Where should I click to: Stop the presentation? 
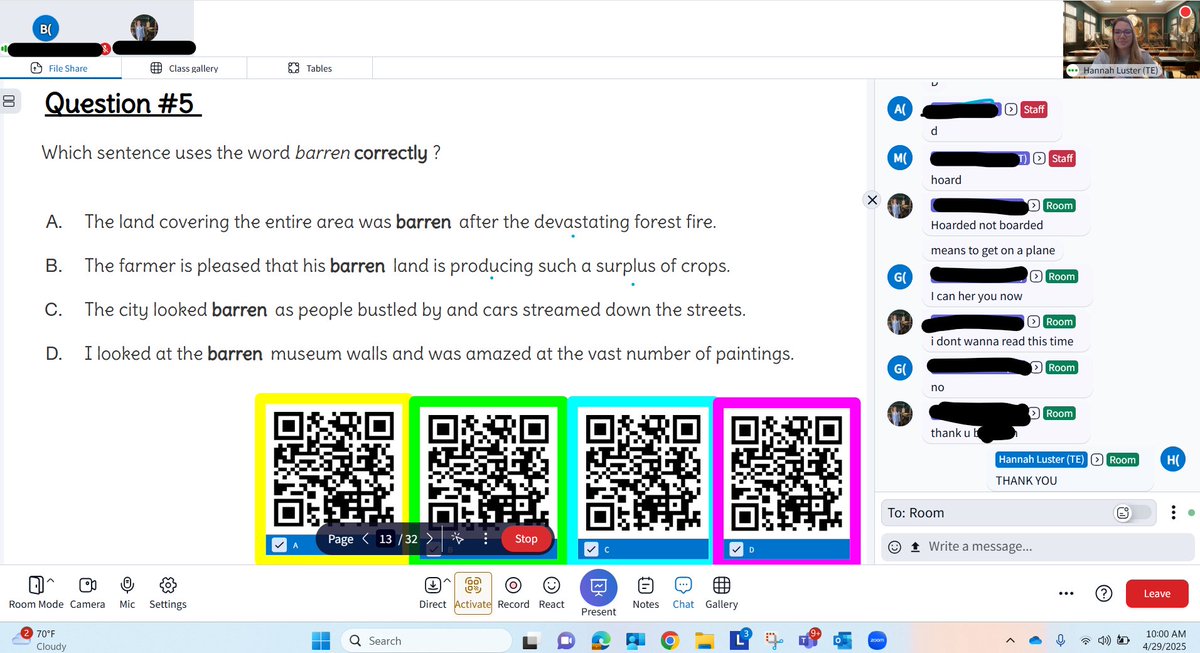pos(526,539)
